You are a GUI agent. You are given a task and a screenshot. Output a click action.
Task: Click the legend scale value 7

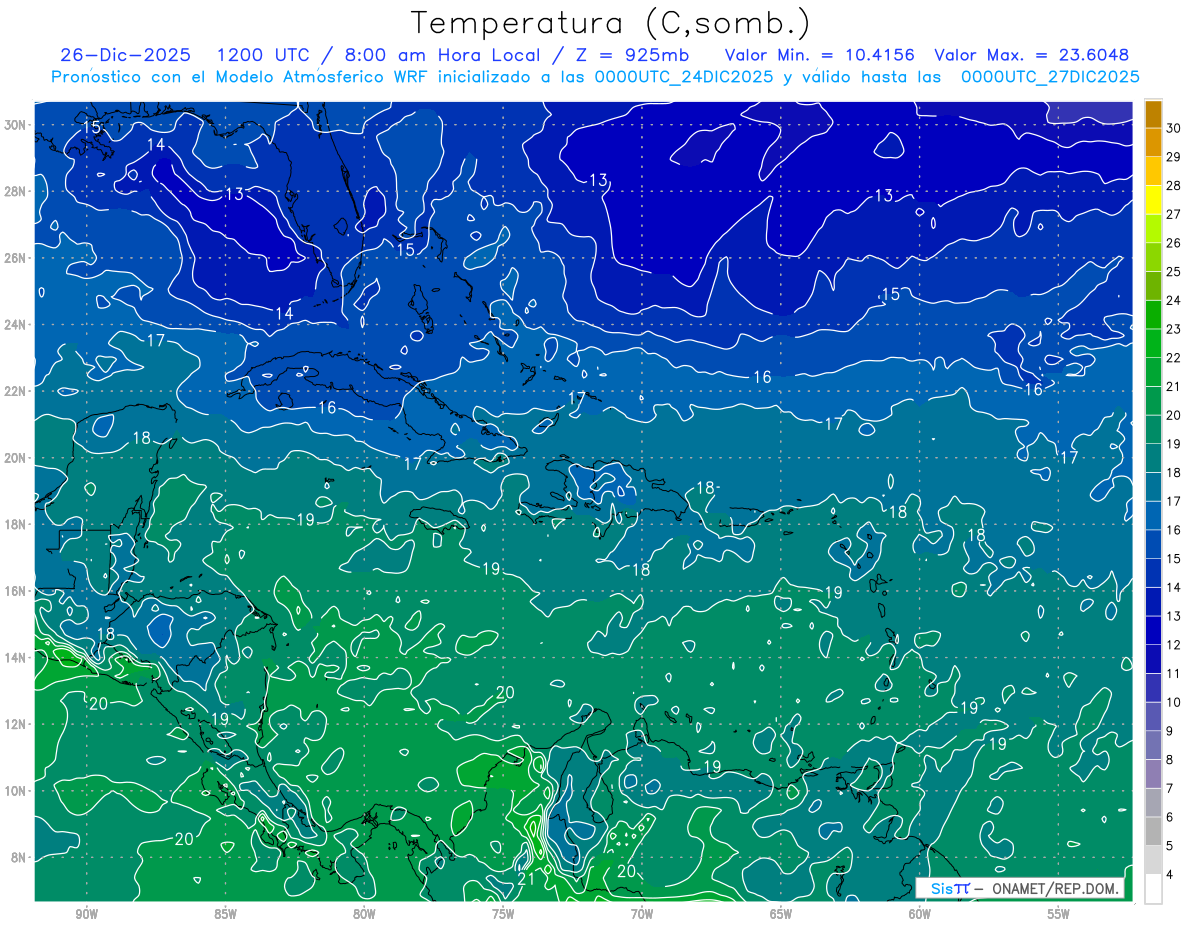(x=1170, y=789)
